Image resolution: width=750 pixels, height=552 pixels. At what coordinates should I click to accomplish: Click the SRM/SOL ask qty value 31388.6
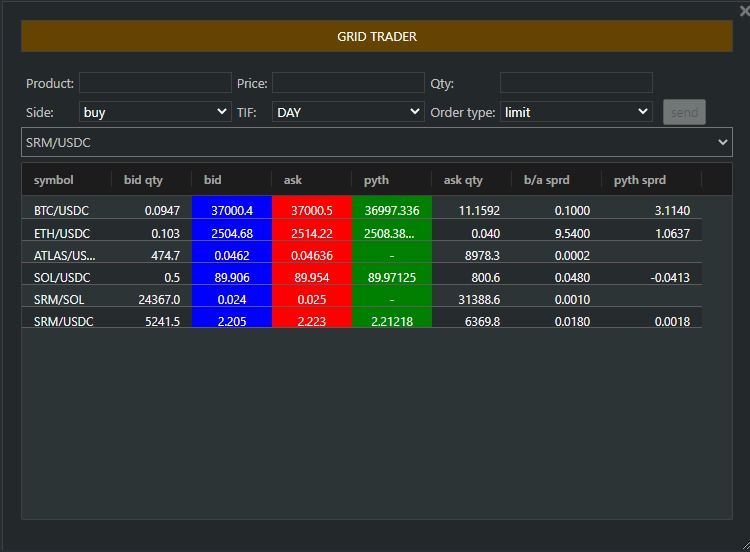pos(479,299)
